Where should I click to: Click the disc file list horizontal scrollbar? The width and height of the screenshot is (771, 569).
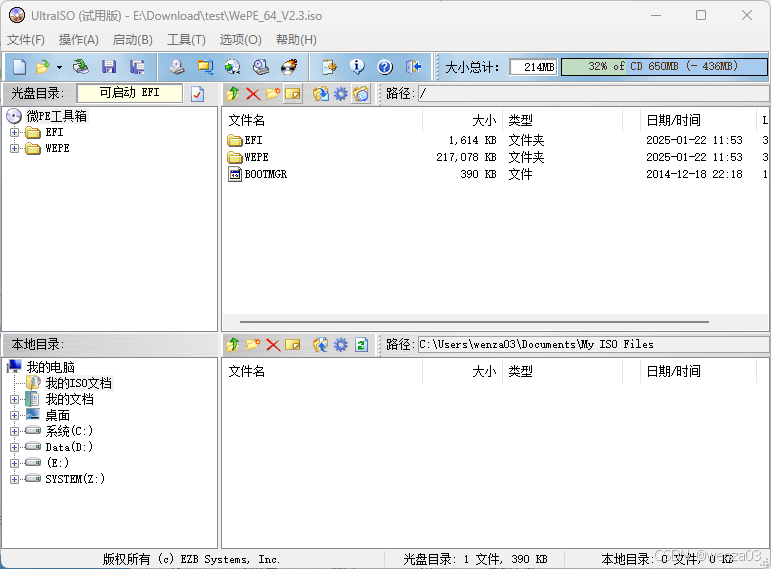474,322
